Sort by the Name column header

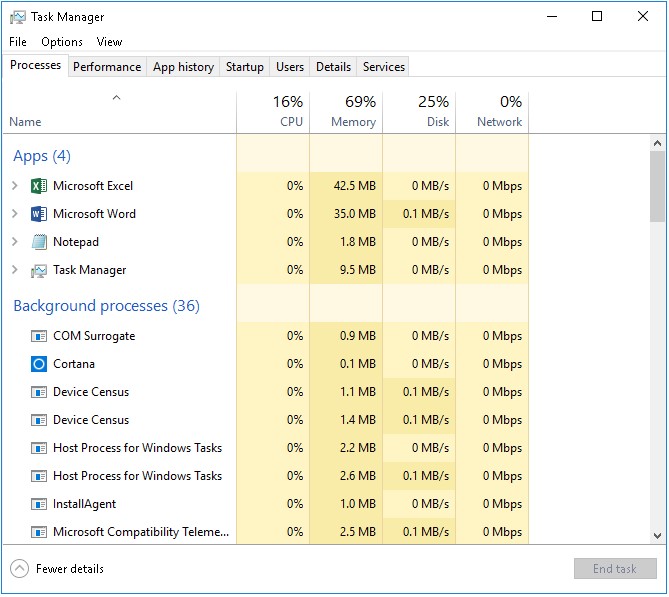[x=119, y=113]
